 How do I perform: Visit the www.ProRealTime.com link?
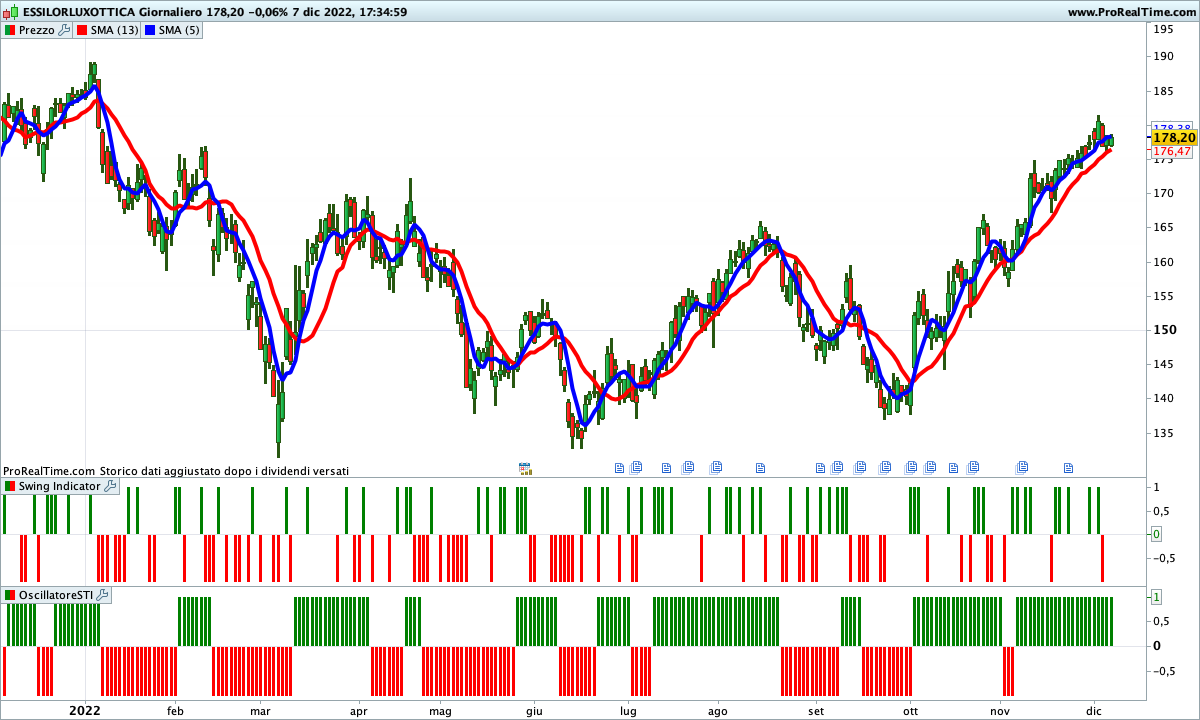[x=1132, y=12]
